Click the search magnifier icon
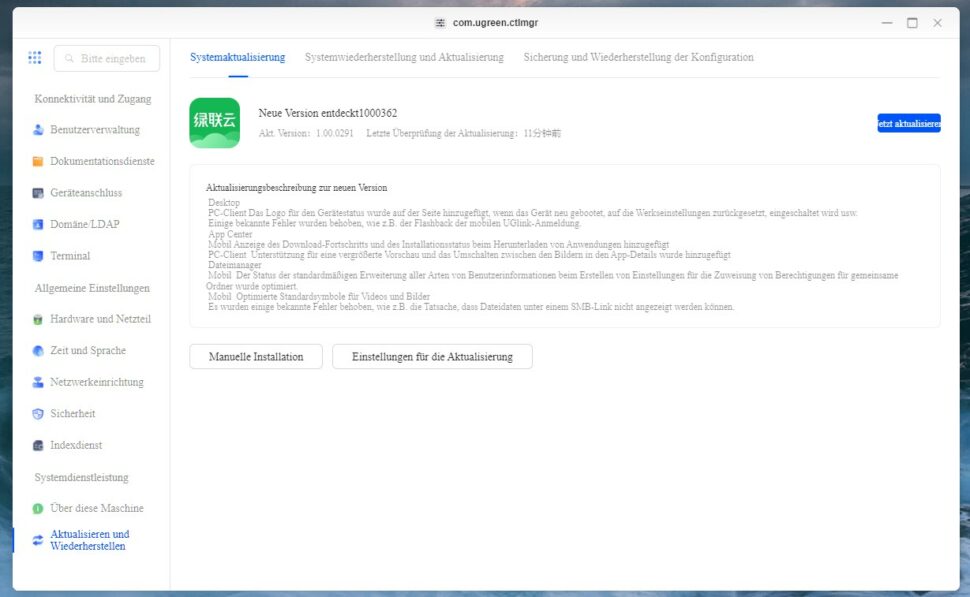The width and height of the screenshot is (970, 597). pos(69,58)
